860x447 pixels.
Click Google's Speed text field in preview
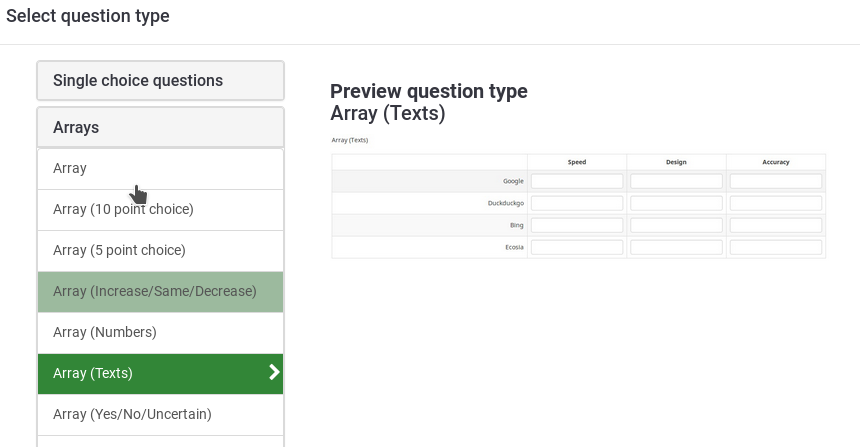(x=577, y=181)
